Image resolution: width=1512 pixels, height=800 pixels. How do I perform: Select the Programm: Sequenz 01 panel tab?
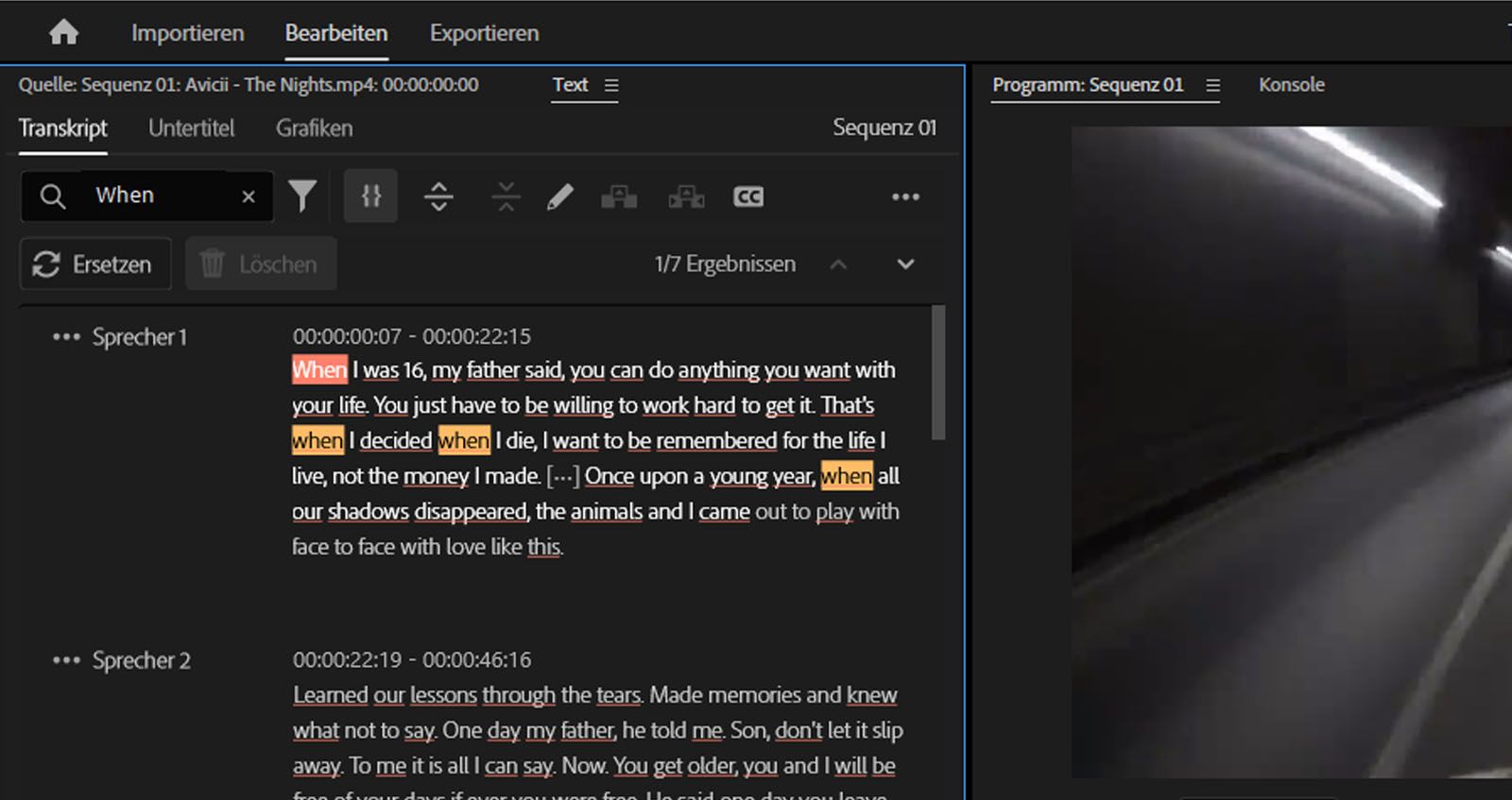(x=1088, y=85)
